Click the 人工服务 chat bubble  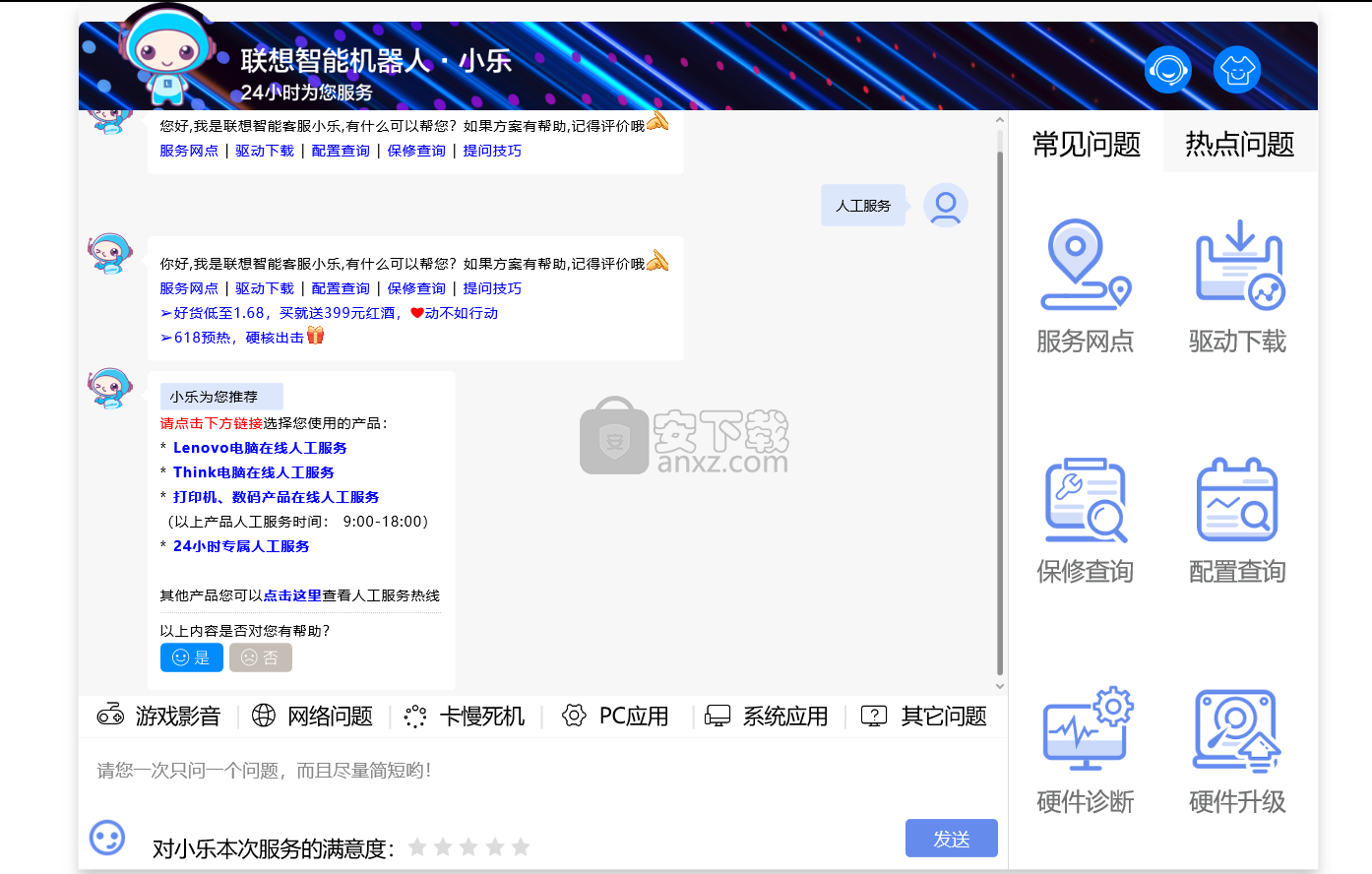coord(863,206)
